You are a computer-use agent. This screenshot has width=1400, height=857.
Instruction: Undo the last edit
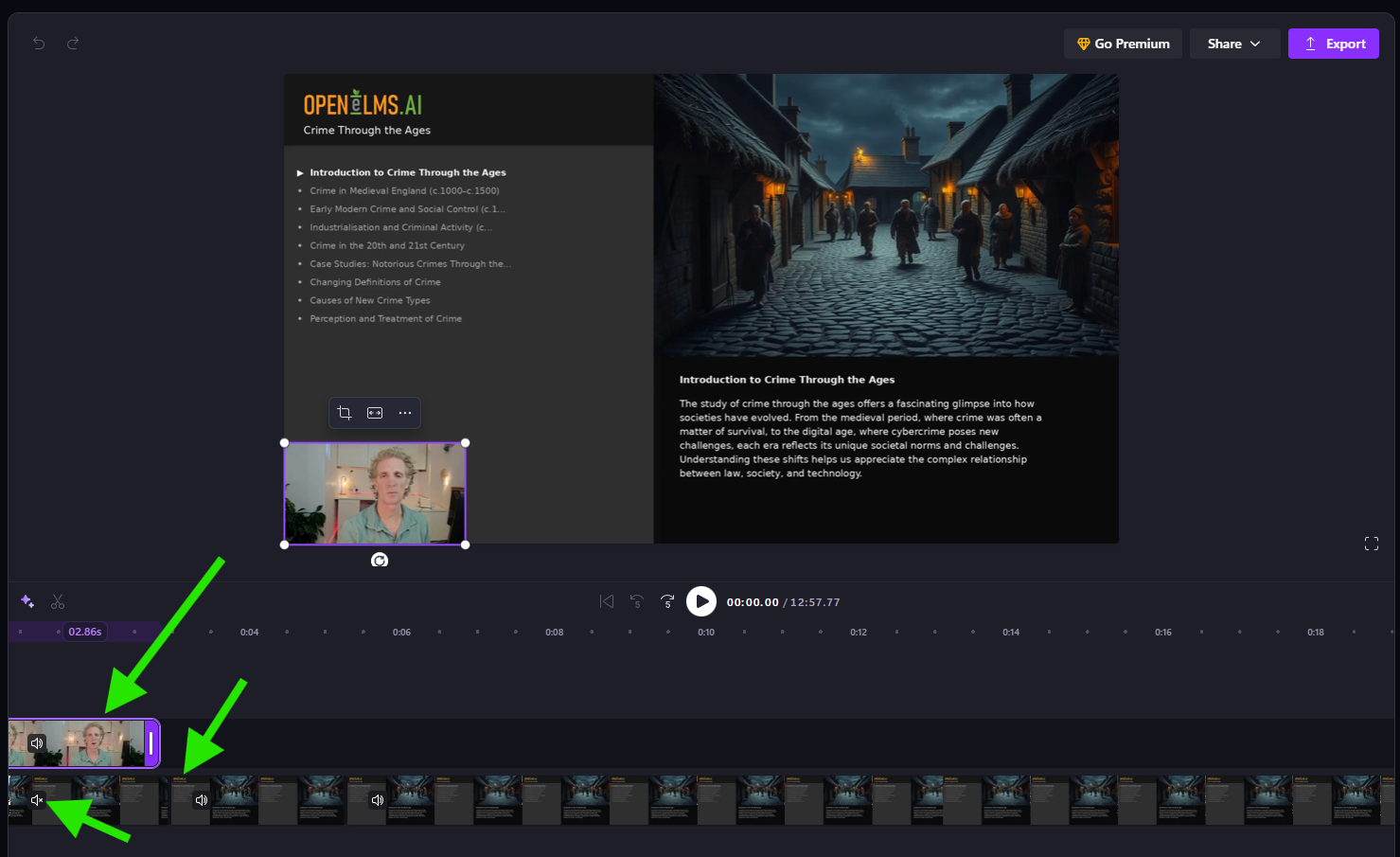coord(39,44)
